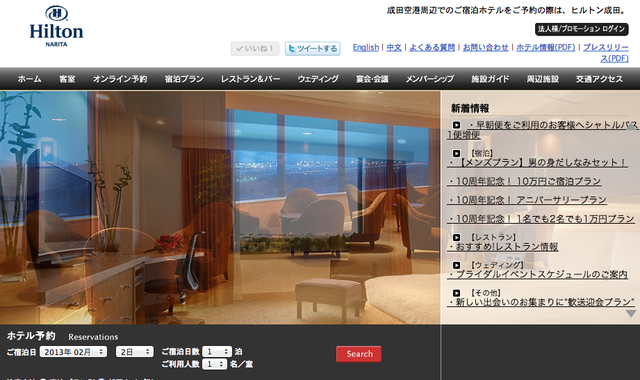Open the ご宿泊日数 nights dropdown
This screenshot has height=380, width=640.
[217, 351]
